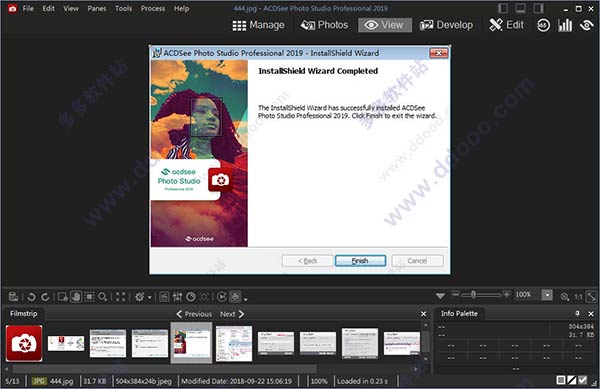Toggle the black-white diagonal icon in status bar

(x=572, y=380)
